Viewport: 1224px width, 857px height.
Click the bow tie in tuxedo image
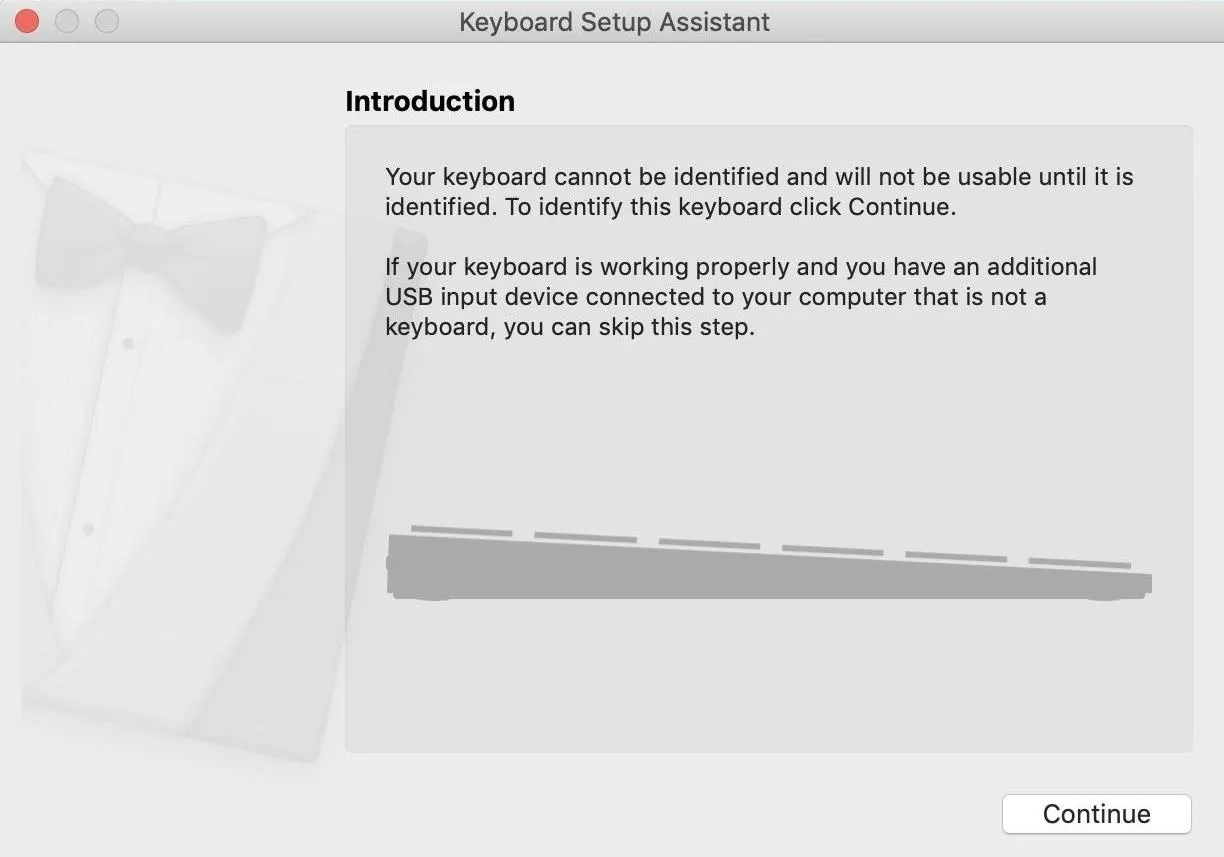point(150,250)
